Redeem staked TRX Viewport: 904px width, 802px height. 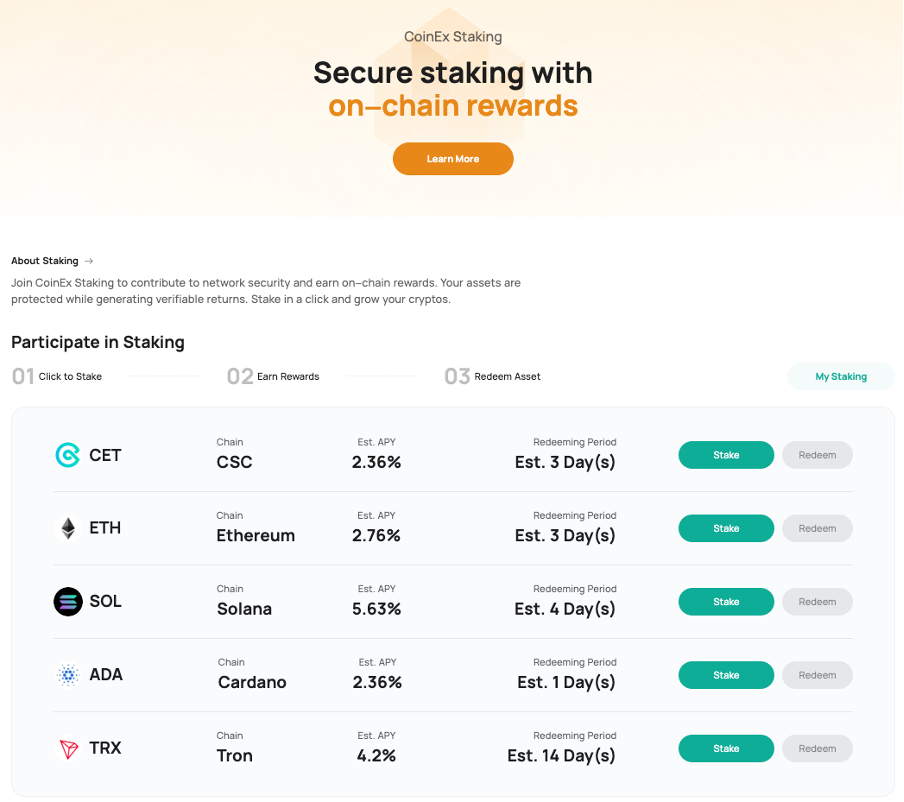point(817,748)
